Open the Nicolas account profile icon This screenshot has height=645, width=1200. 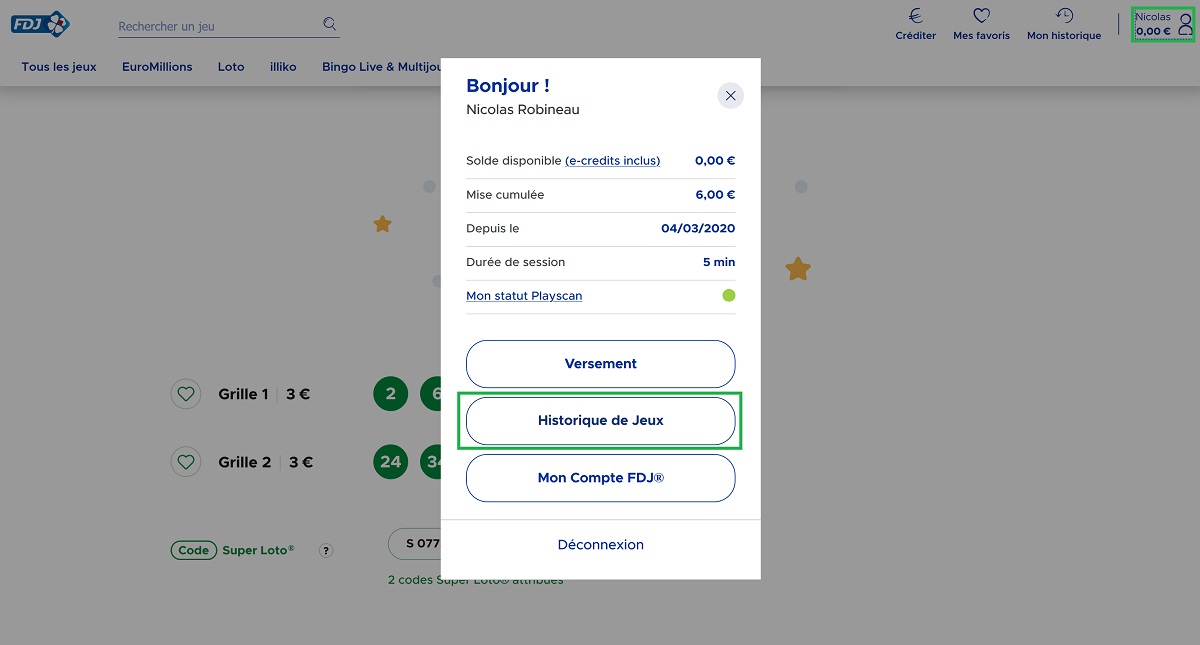point(1185,24)
